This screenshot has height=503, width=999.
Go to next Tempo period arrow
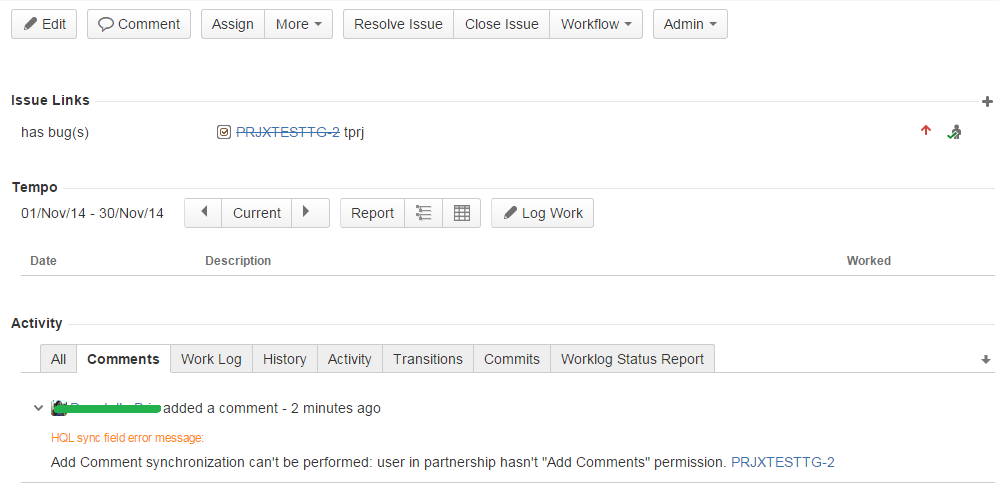click(x=308, y=213)
